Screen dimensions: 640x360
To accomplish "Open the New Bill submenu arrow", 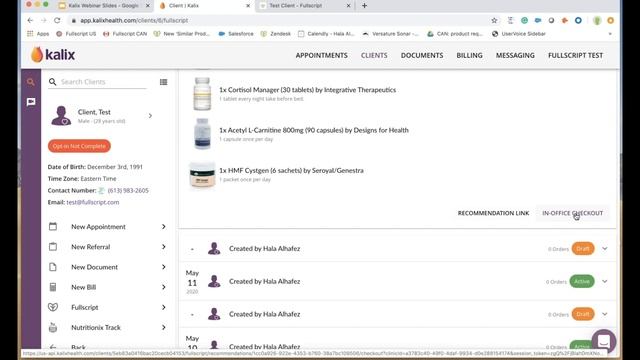I will [163, 287].
